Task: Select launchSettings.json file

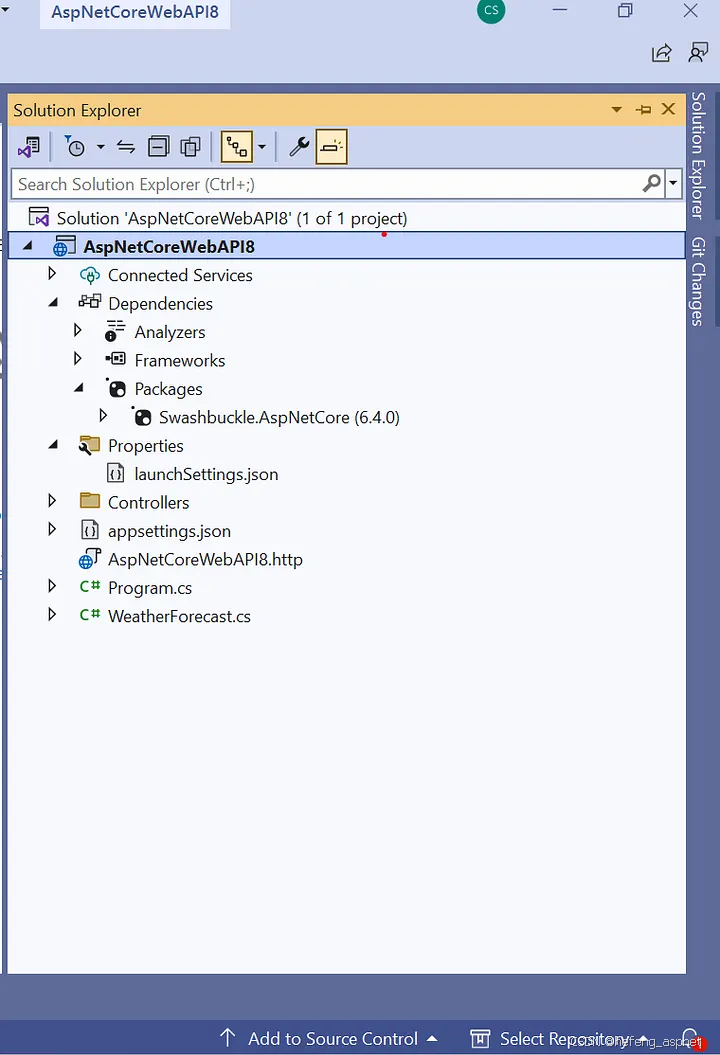Action: point(206,474)
